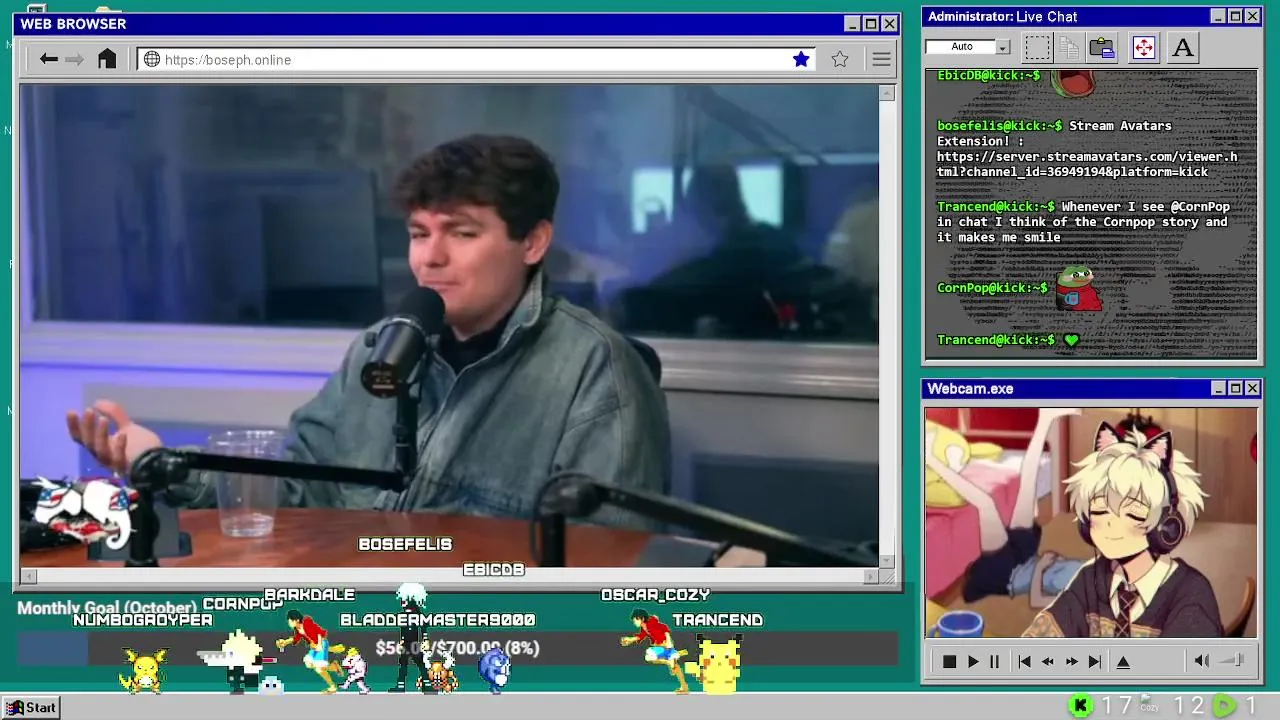This screenshot has width=1280, height=720.
Task: Click the CornPop@kick username in chat
Action: (992, 288)
